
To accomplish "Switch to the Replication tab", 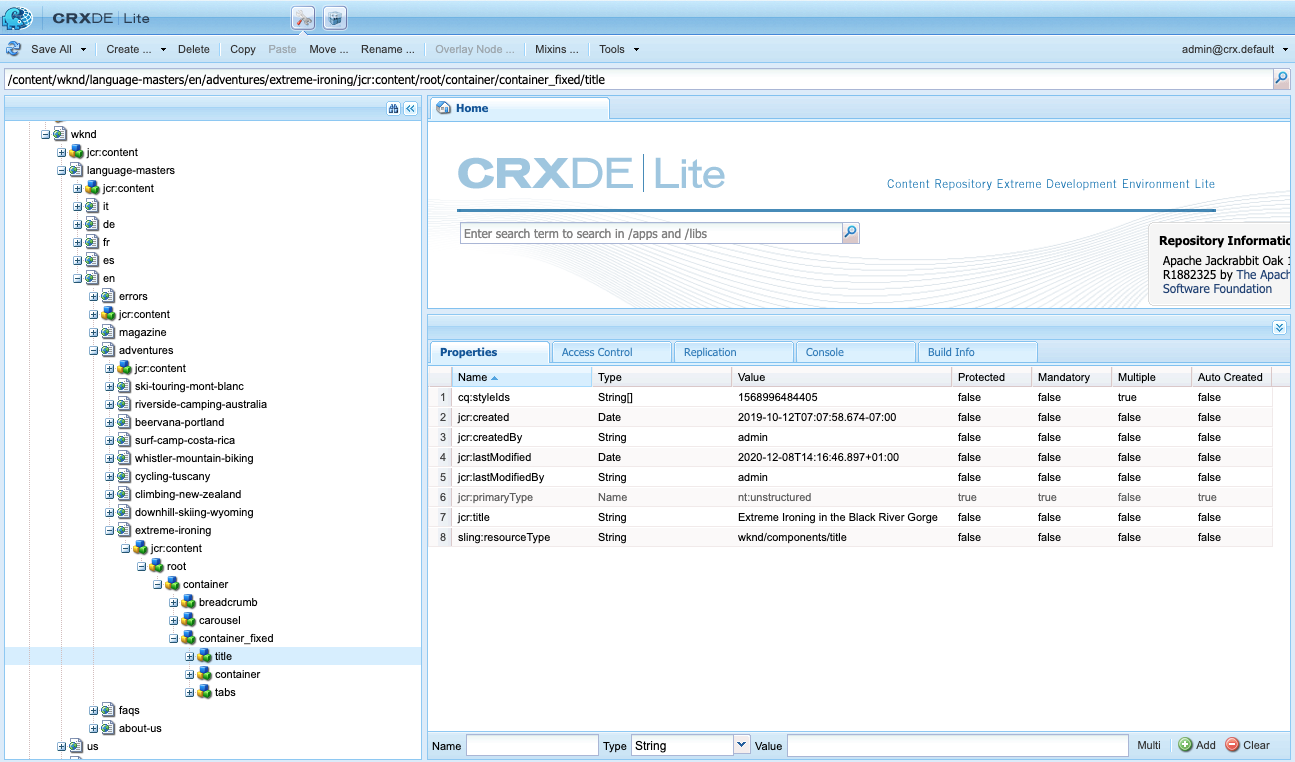I will tap(733, 352).
